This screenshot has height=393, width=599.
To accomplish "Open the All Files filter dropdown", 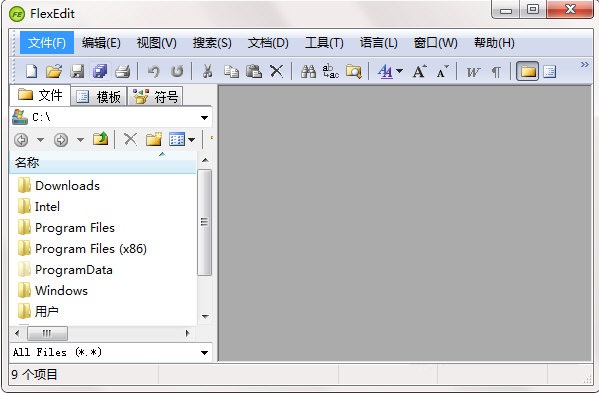I will click(x=204, y=353).
